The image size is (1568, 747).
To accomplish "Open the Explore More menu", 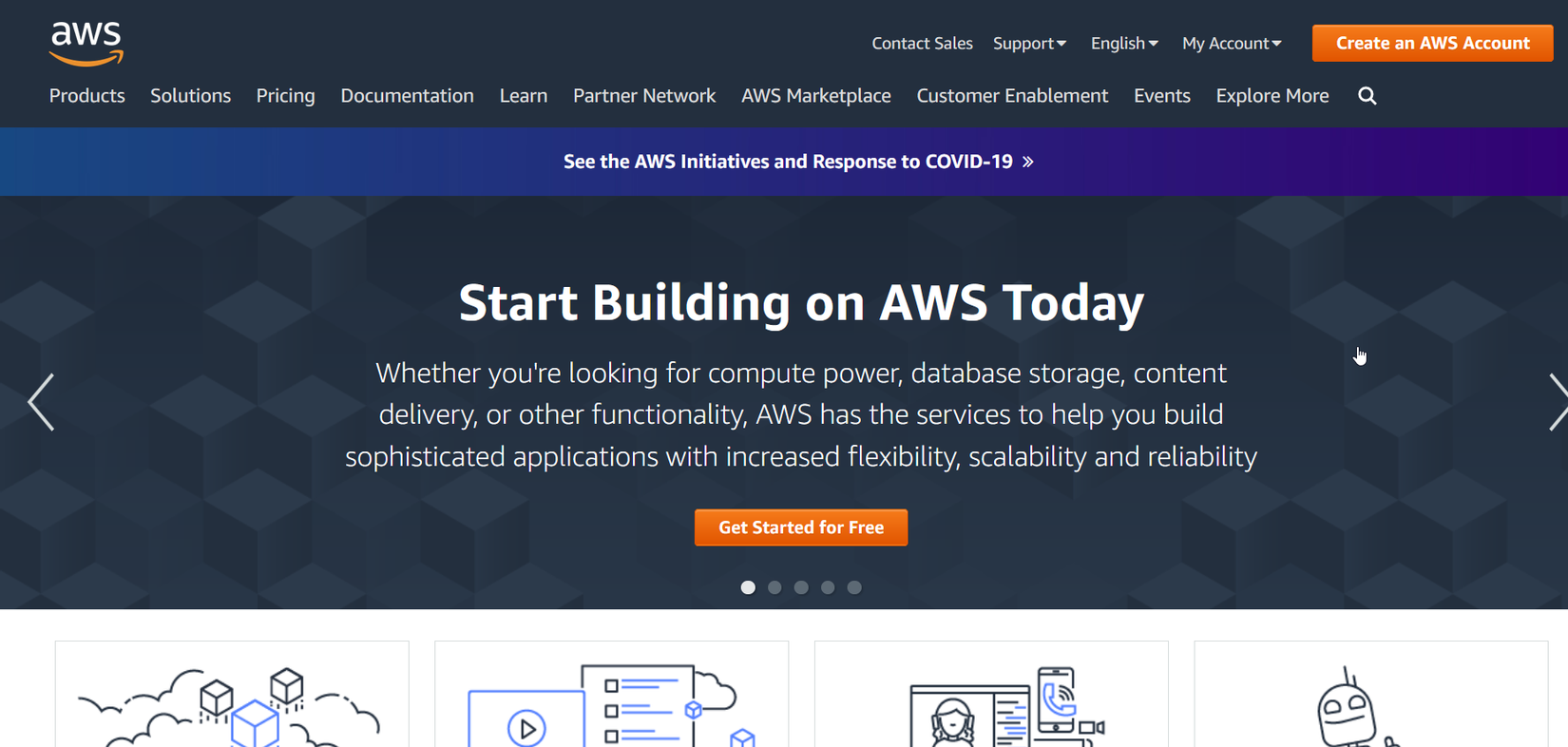I will (x=1272, y=95).
